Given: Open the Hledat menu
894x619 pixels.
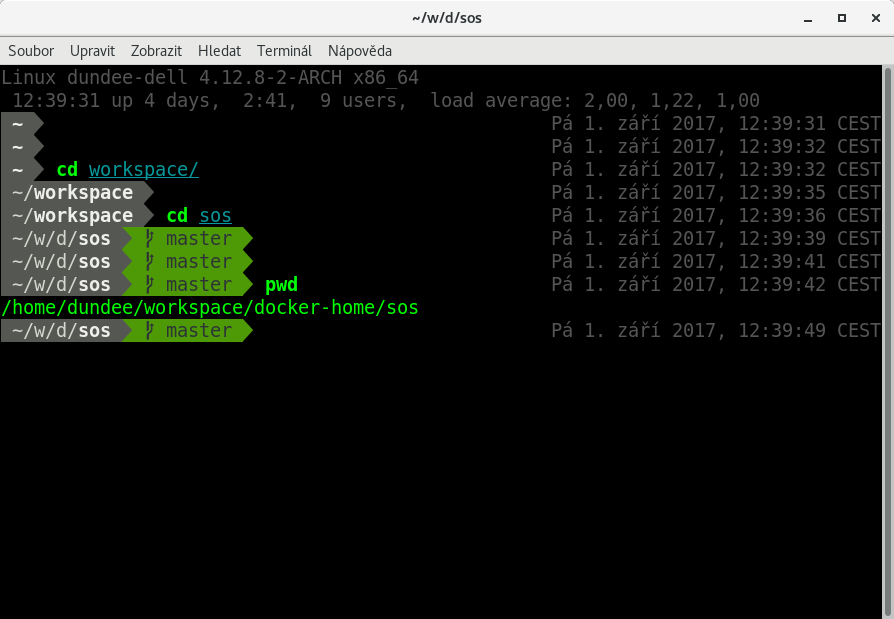Looking at the screenshot, I should (220, 51).
